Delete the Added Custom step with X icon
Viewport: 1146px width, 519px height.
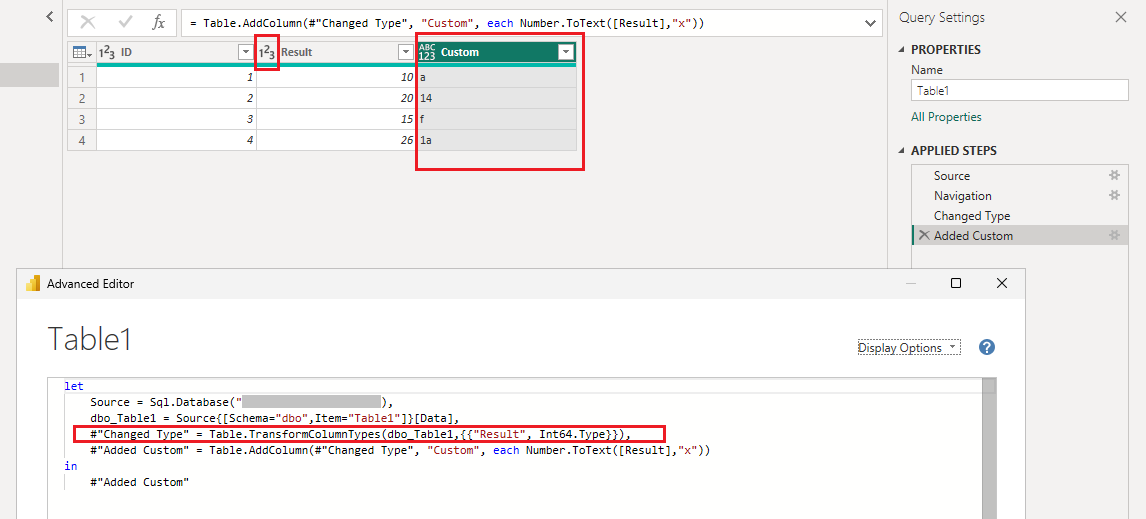[925, 235]
